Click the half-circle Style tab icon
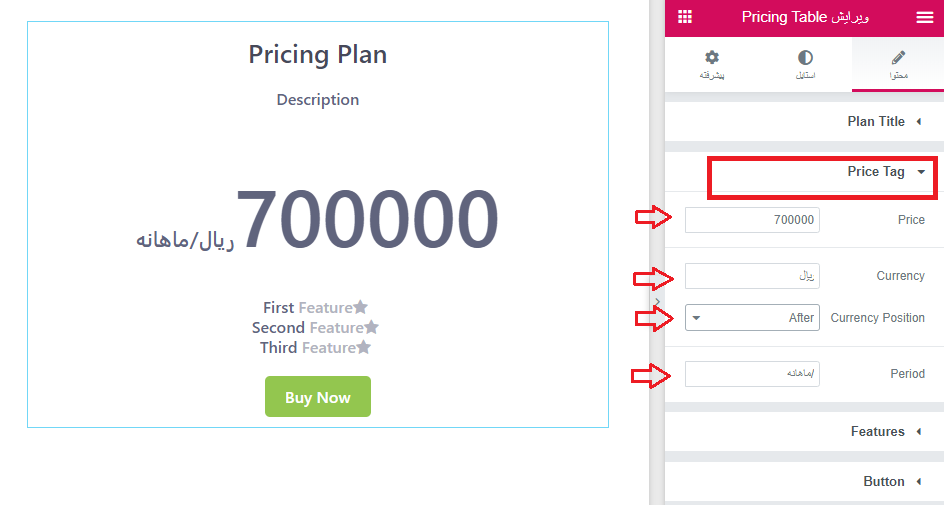This screenshot has height=505, width=944. 805,57
